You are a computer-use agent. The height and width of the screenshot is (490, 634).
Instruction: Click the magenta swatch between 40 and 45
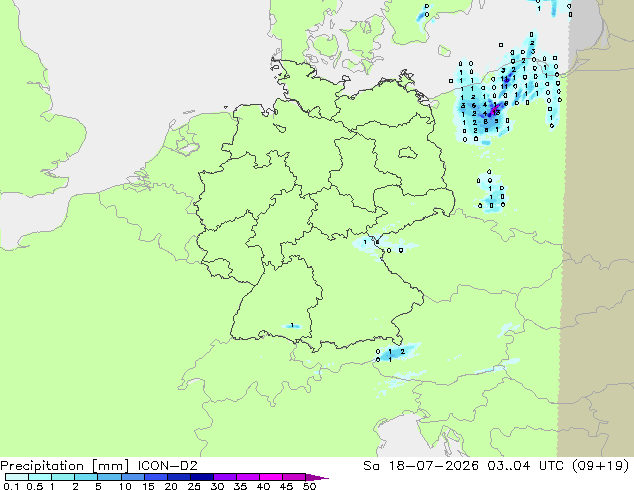click(x=271, y=477)
